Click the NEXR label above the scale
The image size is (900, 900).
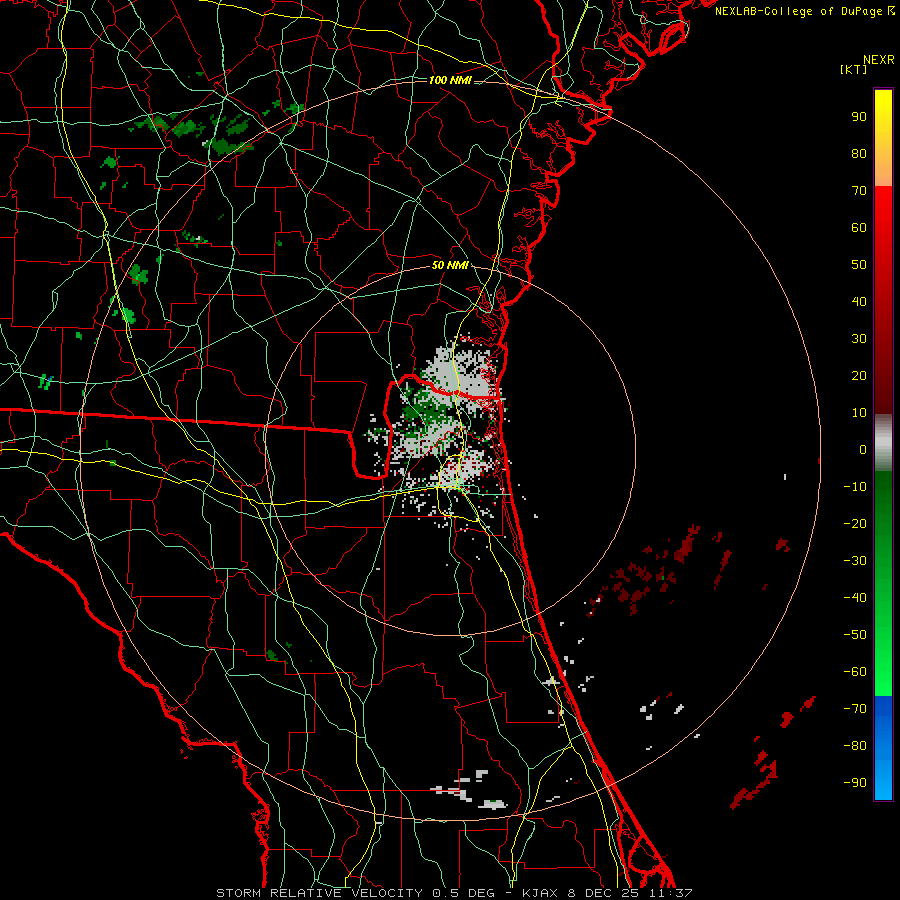pos(879,60)
